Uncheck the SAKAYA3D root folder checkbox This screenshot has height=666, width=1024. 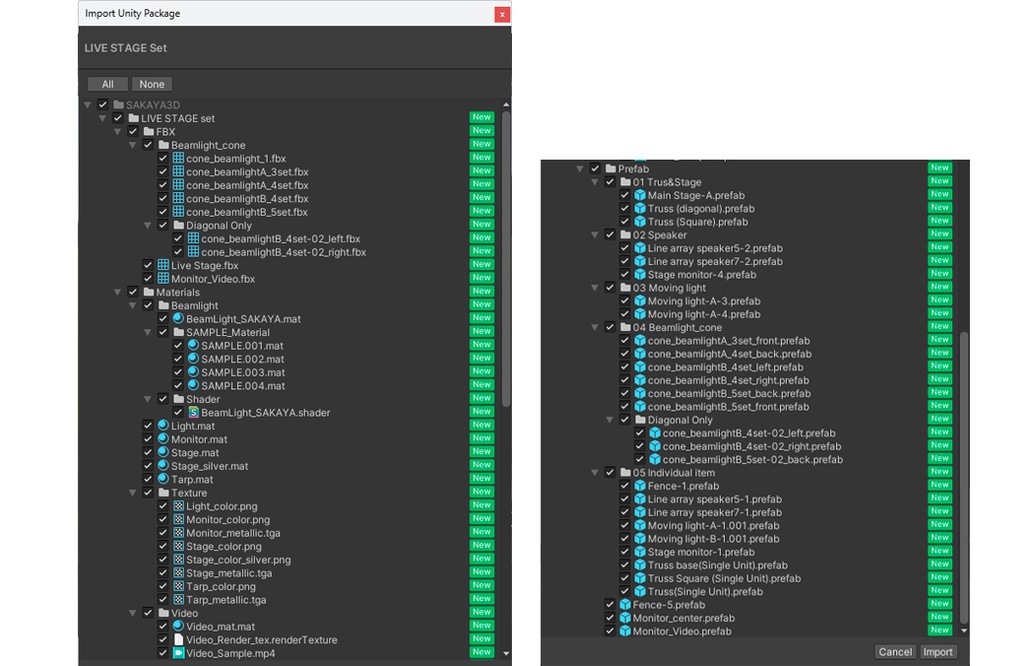[103, 104]
